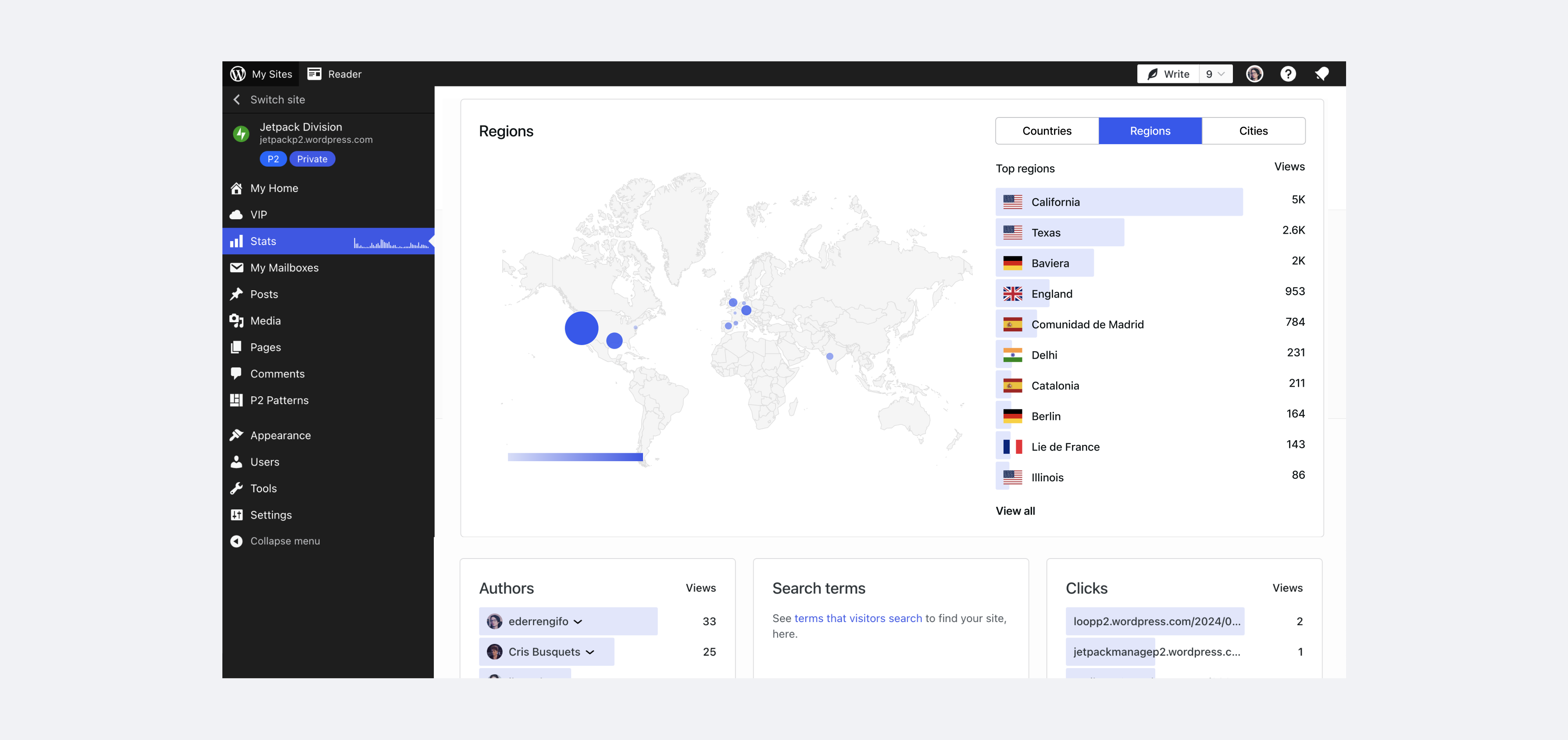Expand author ederrengifo details
Image resolution: width=1568 pixels, height=740 pixels.
point(578,621)
